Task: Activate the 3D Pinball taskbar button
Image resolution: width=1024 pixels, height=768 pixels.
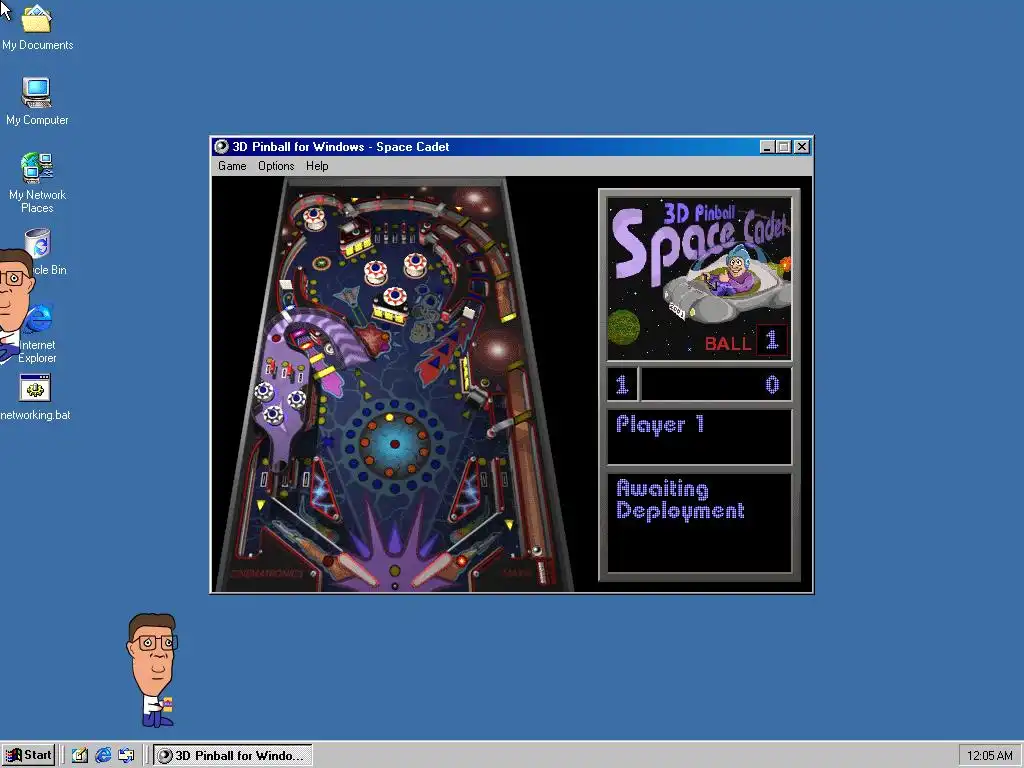Action: [x=233, y=755]
